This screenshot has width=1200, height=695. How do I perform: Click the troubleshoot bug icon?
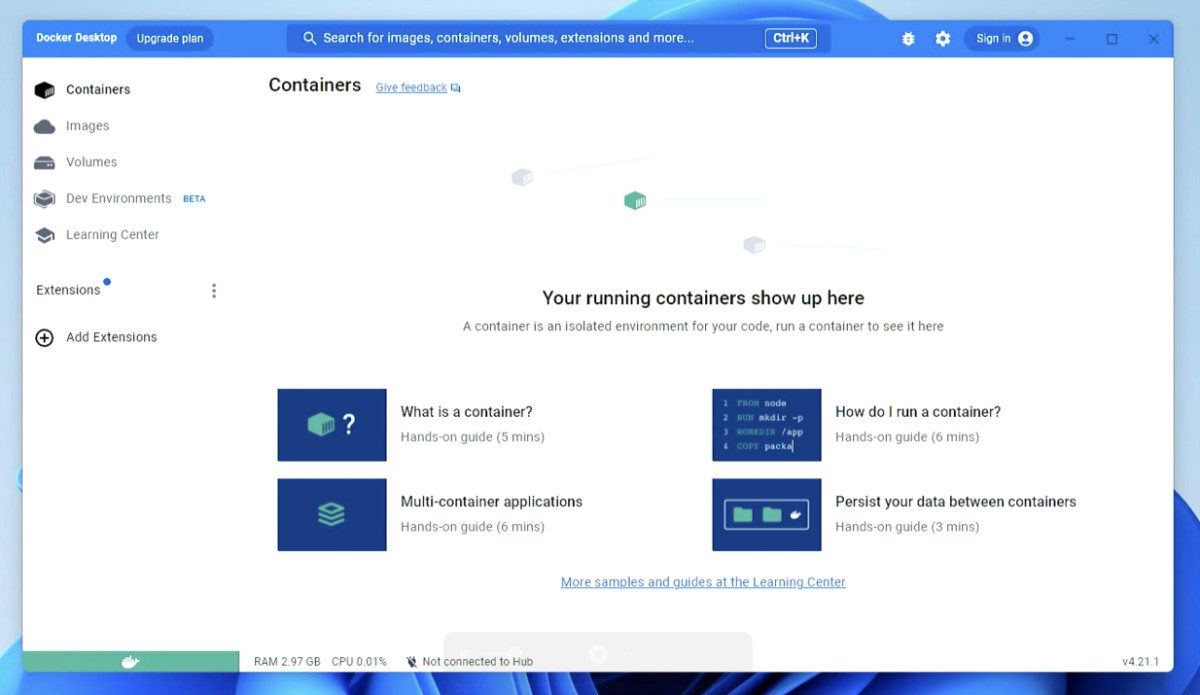coord(908,39)
